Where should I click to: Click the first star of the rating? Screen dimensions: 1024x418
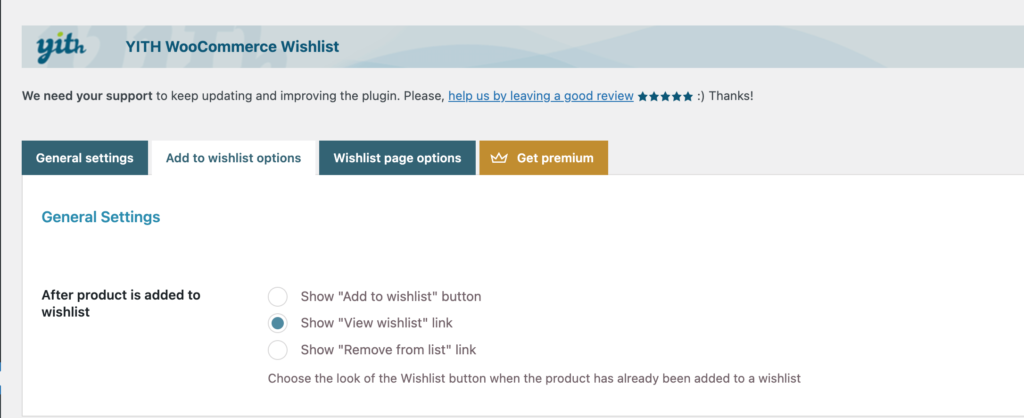click(643, 97)
